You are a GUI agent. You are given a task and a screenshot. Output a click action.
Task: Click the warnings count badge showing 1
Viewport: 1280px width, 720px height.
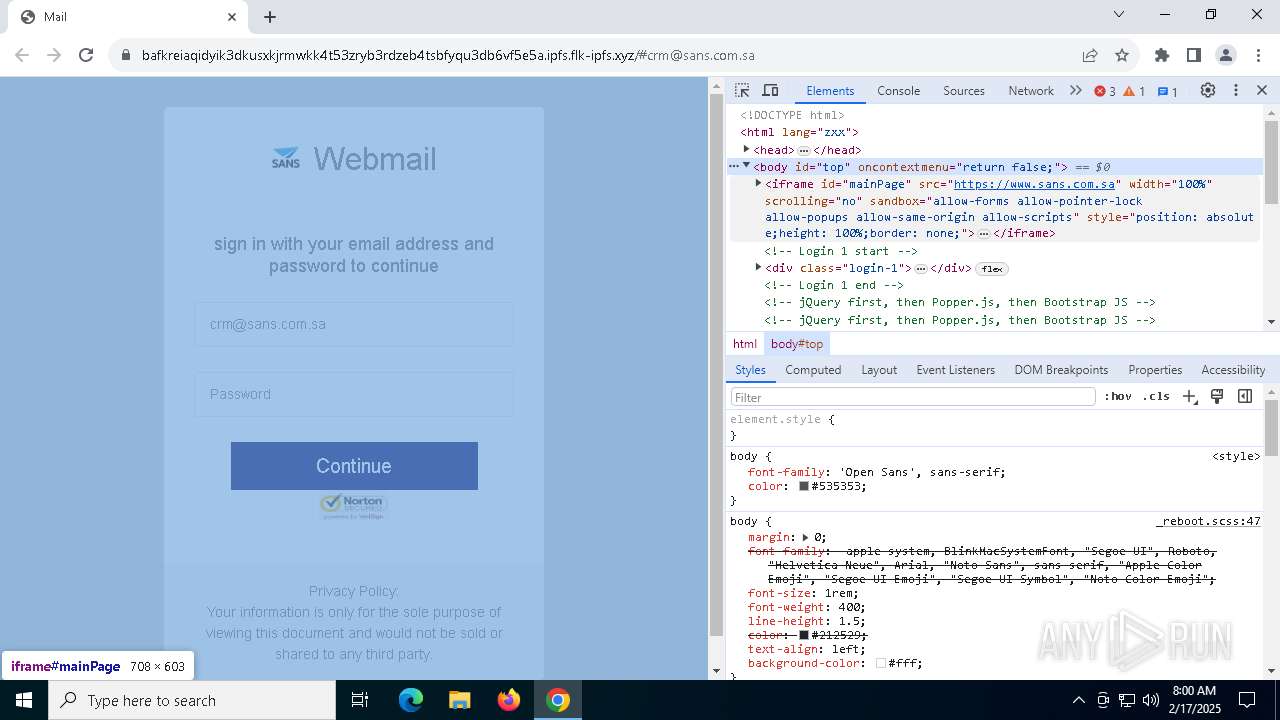click(x=1134, y=91)
